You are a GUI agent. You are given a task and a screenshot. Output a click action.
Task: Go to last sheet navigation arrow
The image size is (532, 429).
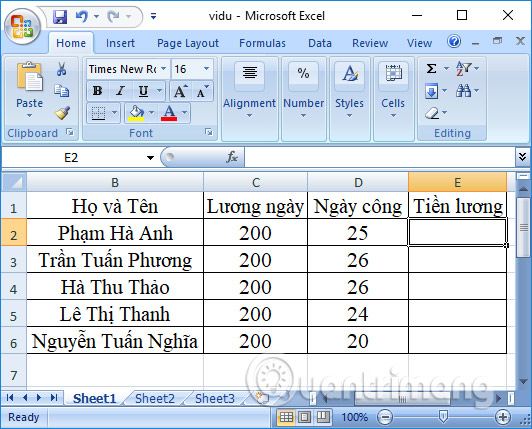[x=54, y=397]
